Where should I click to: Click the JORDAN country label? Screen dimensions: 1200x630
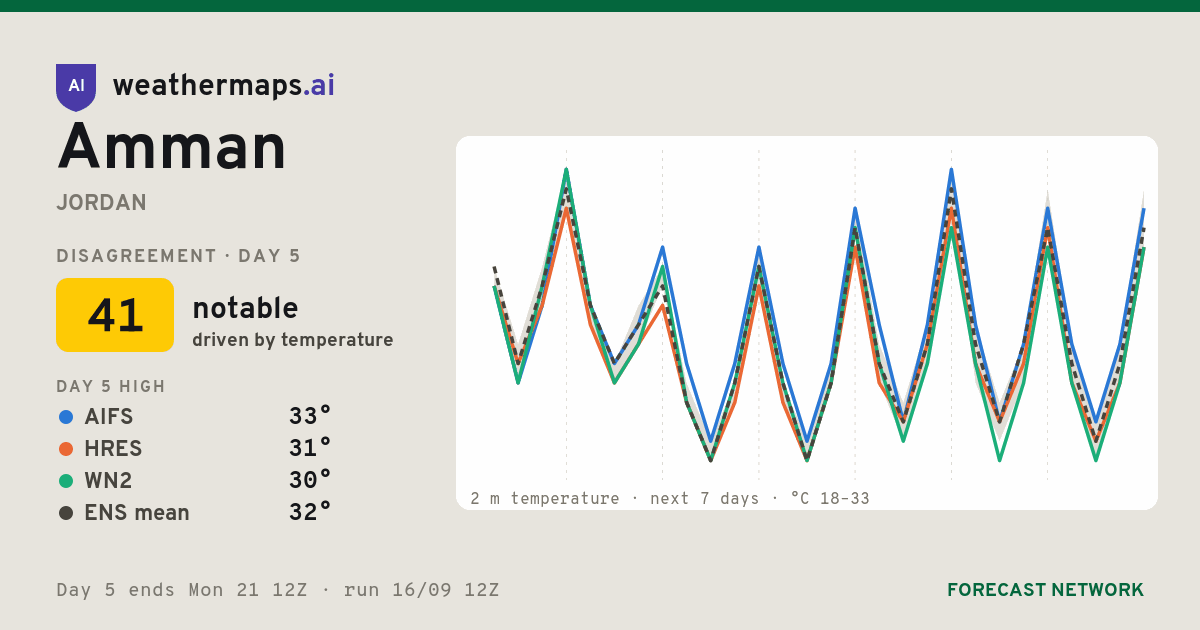point(102,203)
